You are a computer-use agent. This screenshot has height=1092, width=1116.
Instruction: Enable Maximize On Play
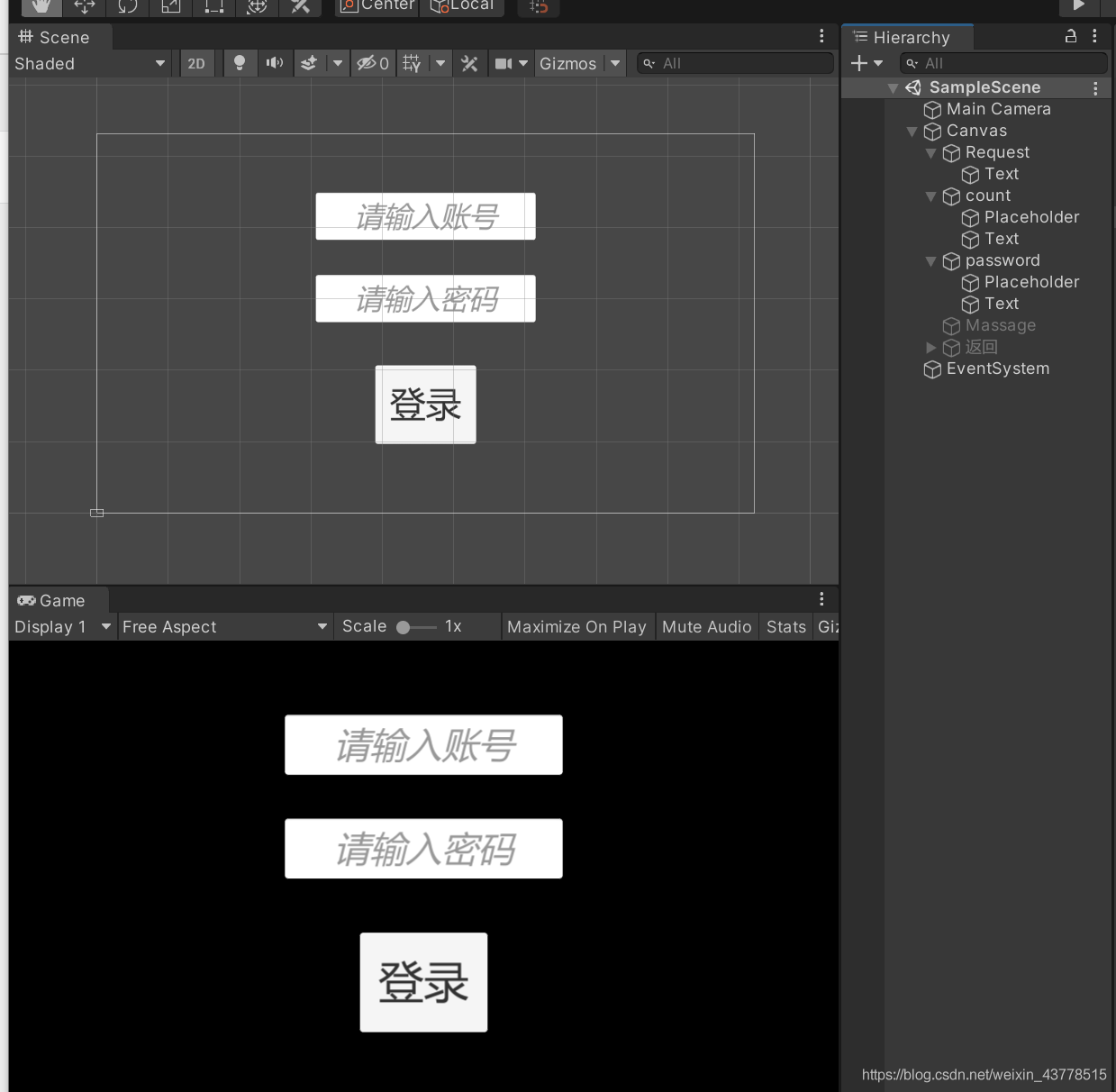click(577, 626)
